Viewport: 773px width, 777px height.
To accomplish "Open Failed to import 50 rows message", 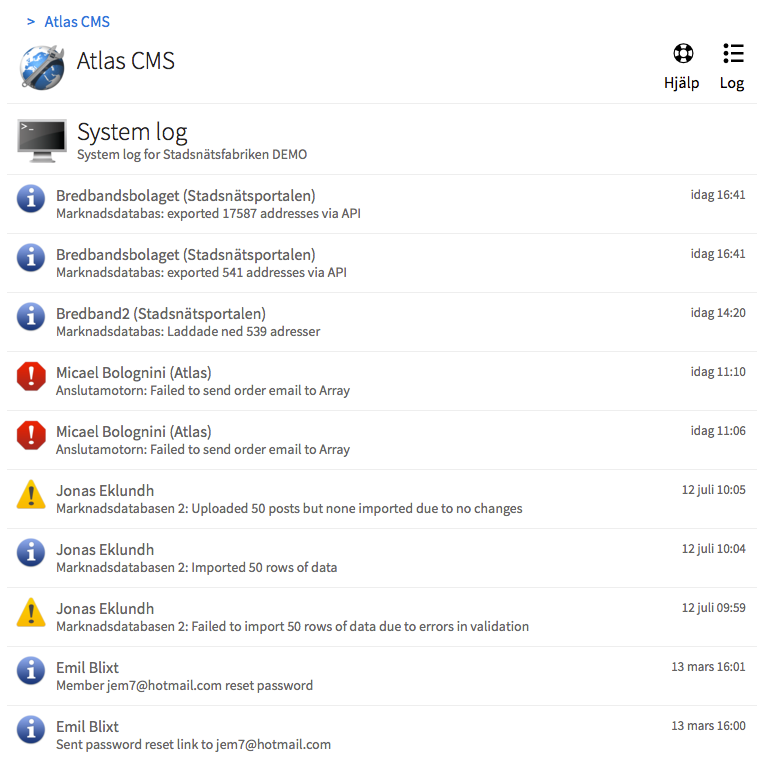I will point(292,626).
